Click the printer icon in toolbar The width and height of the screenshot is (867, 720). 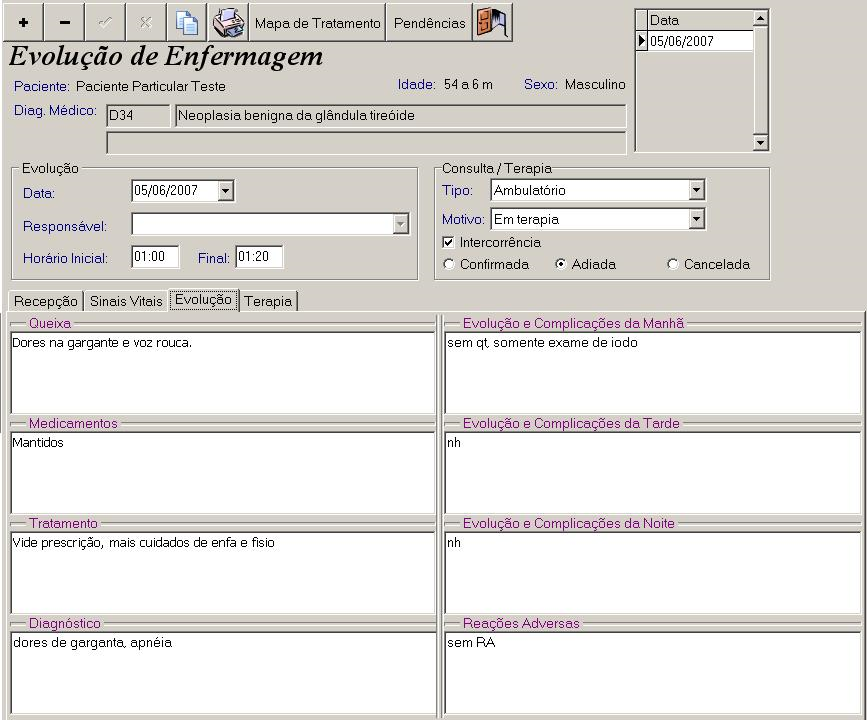pyautogui.click(x=228, y=22)
